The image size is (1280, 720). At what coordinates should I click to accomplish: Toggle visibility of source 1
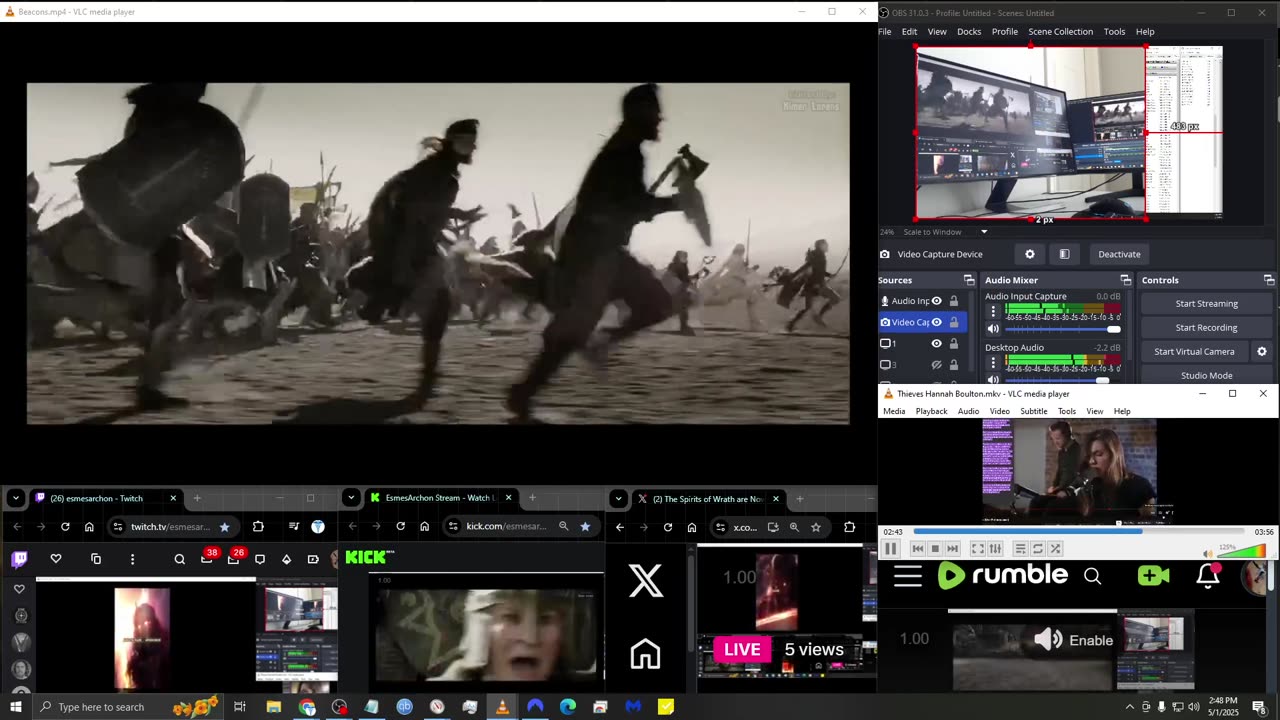[x=936, y=343]
